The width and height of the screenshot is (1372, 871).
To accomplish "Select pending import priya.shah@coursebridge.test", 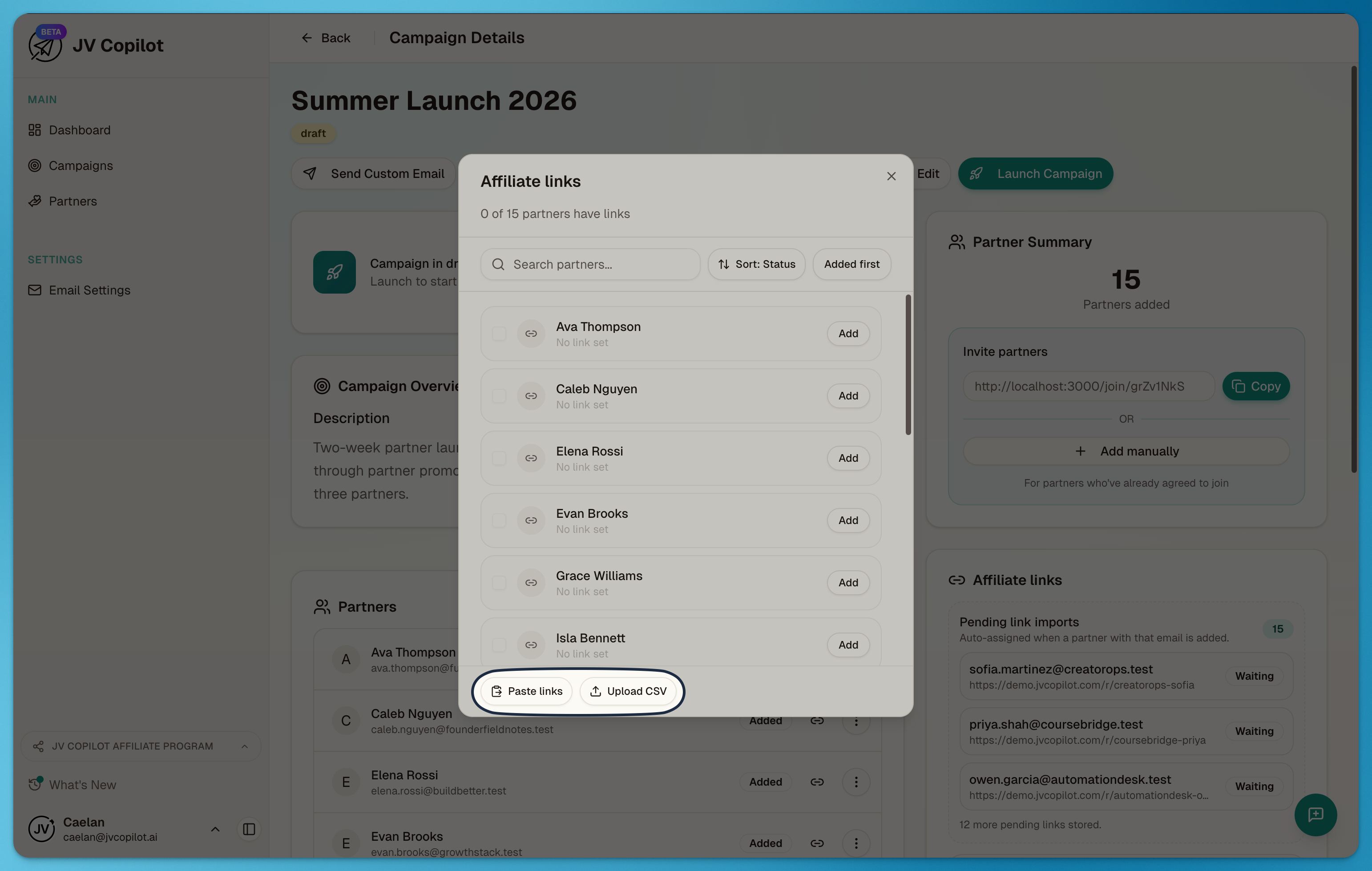I will [x=1126, y=731].
